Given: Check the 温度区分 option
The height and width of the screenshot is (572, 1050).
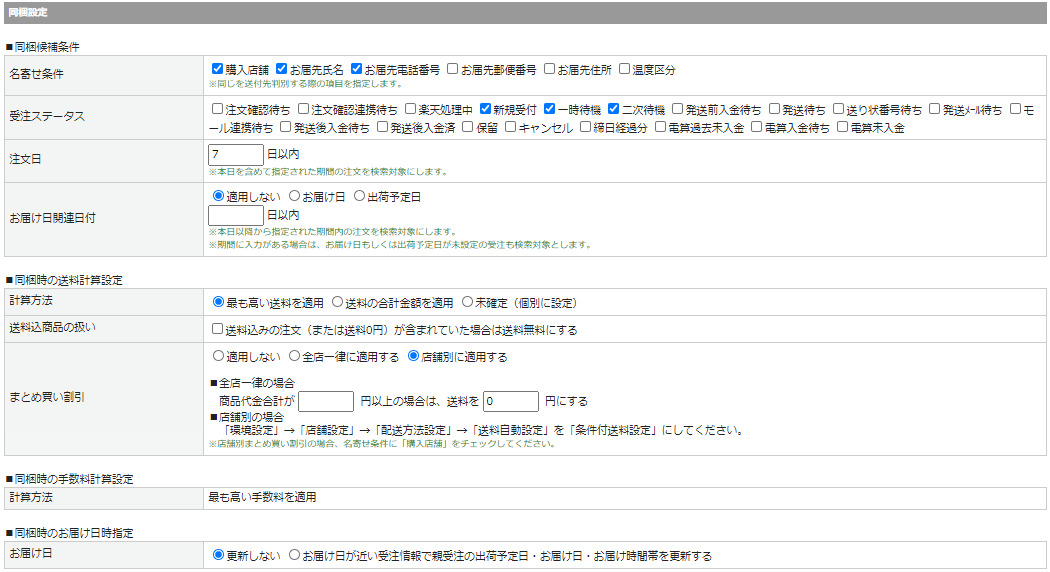Looking at the screenshot, I should coord(624,70).
